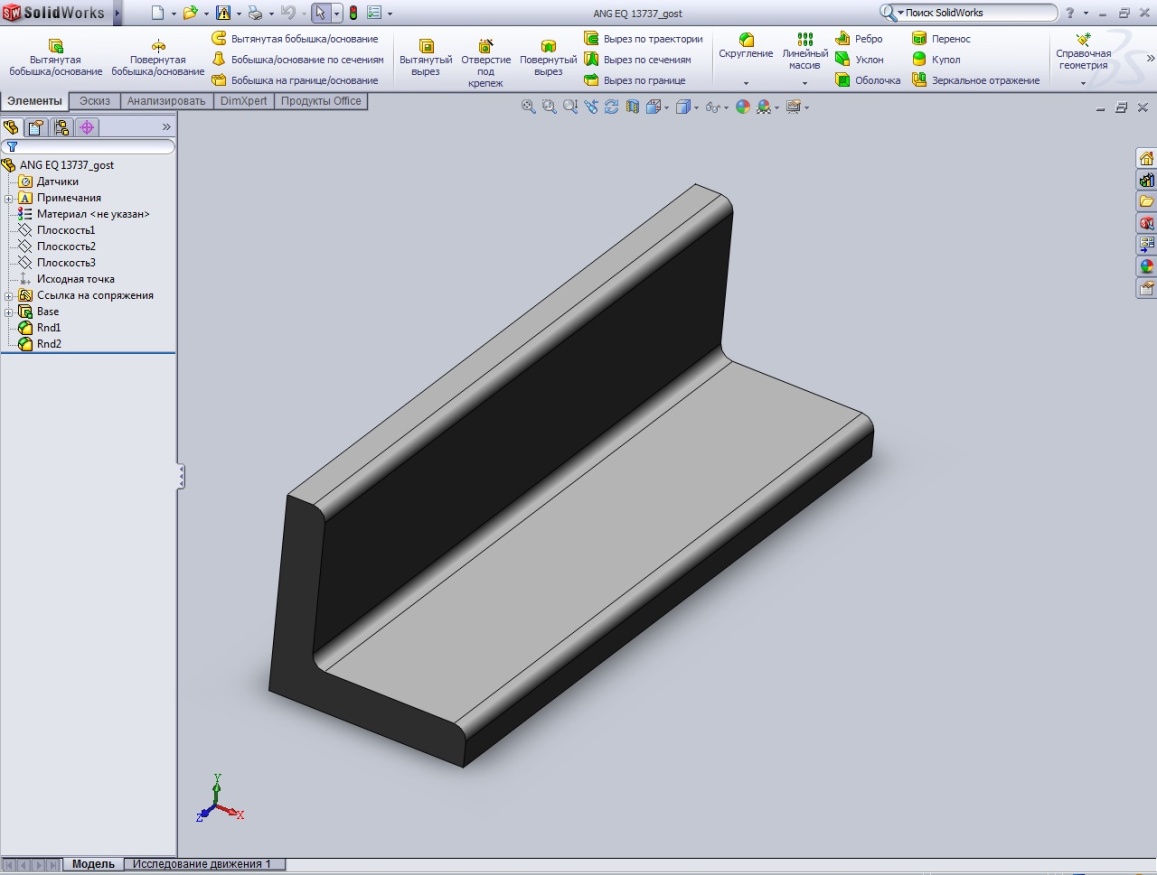
Task: Select Повернутый вырез tool
Action: (x=548, y=57)
